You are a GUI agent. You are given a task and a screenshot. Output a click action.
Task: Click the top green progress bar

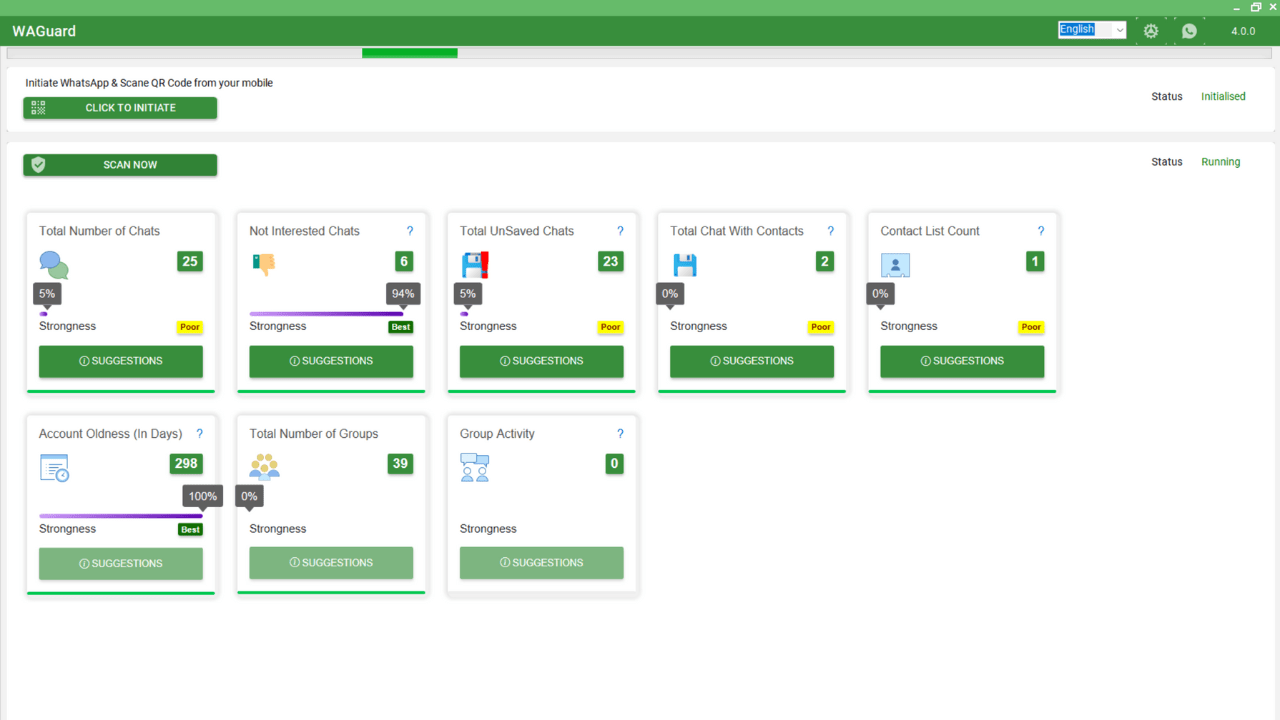coord(410,53)
